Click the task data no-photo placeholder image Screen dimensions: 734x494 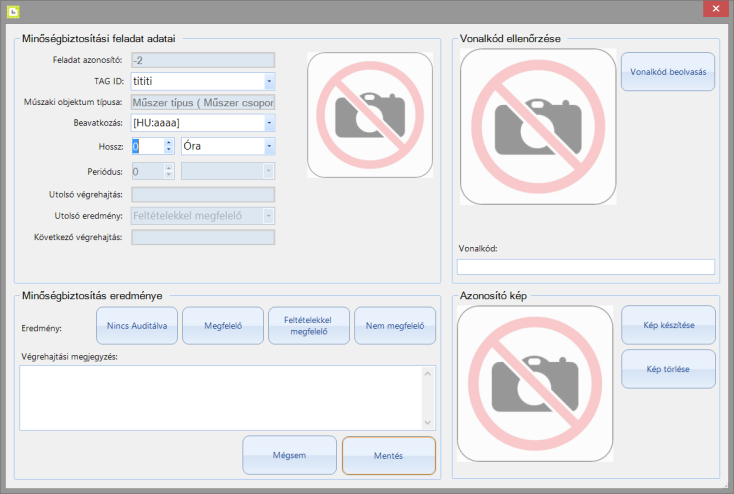370,115
